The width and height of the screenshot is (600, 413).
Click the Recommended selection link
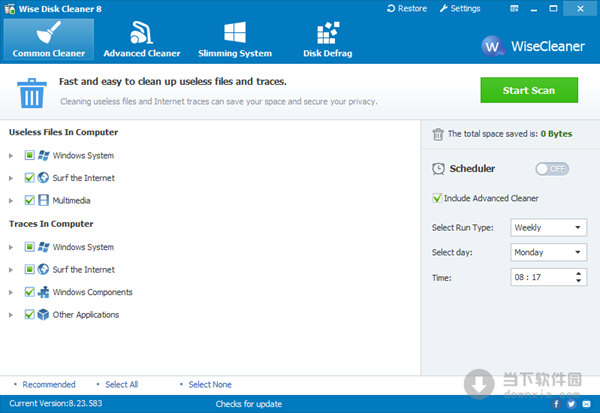[49, 384]
